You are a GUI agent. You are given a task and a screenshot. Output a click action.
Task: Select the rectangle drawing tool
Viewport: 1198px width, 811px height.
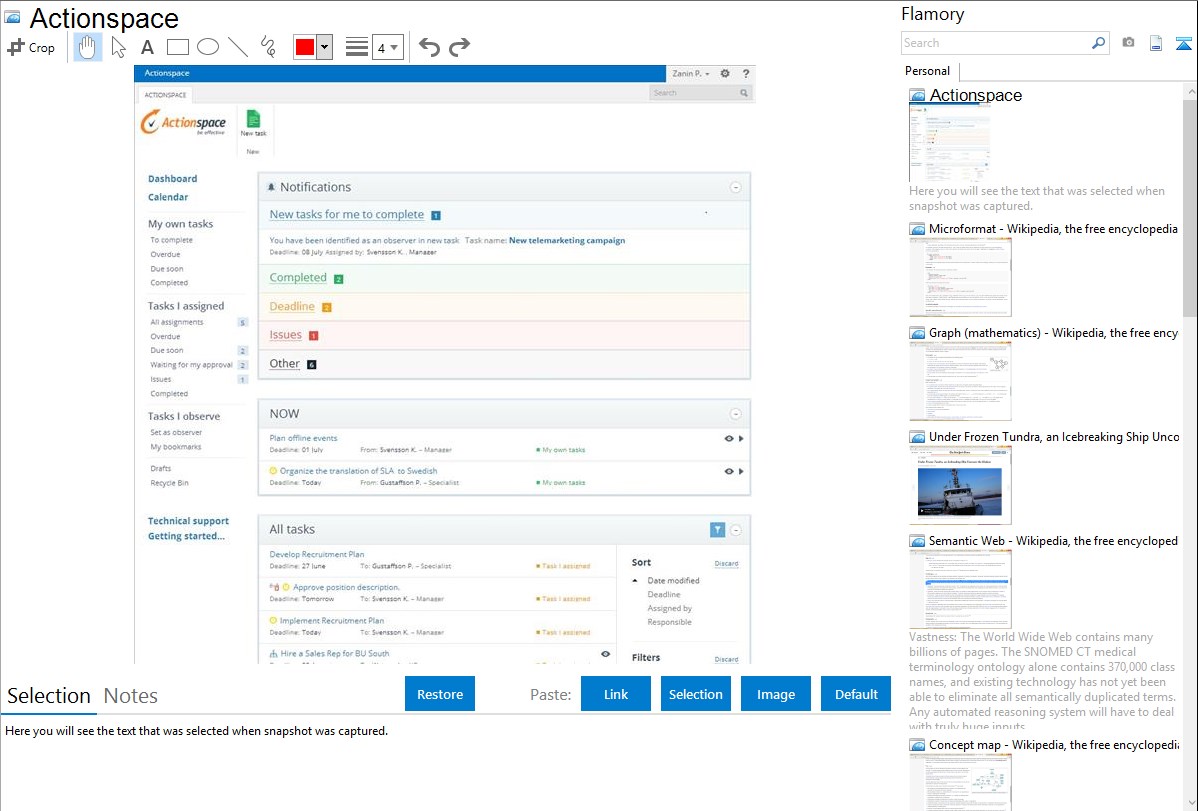tap(177, 47)
